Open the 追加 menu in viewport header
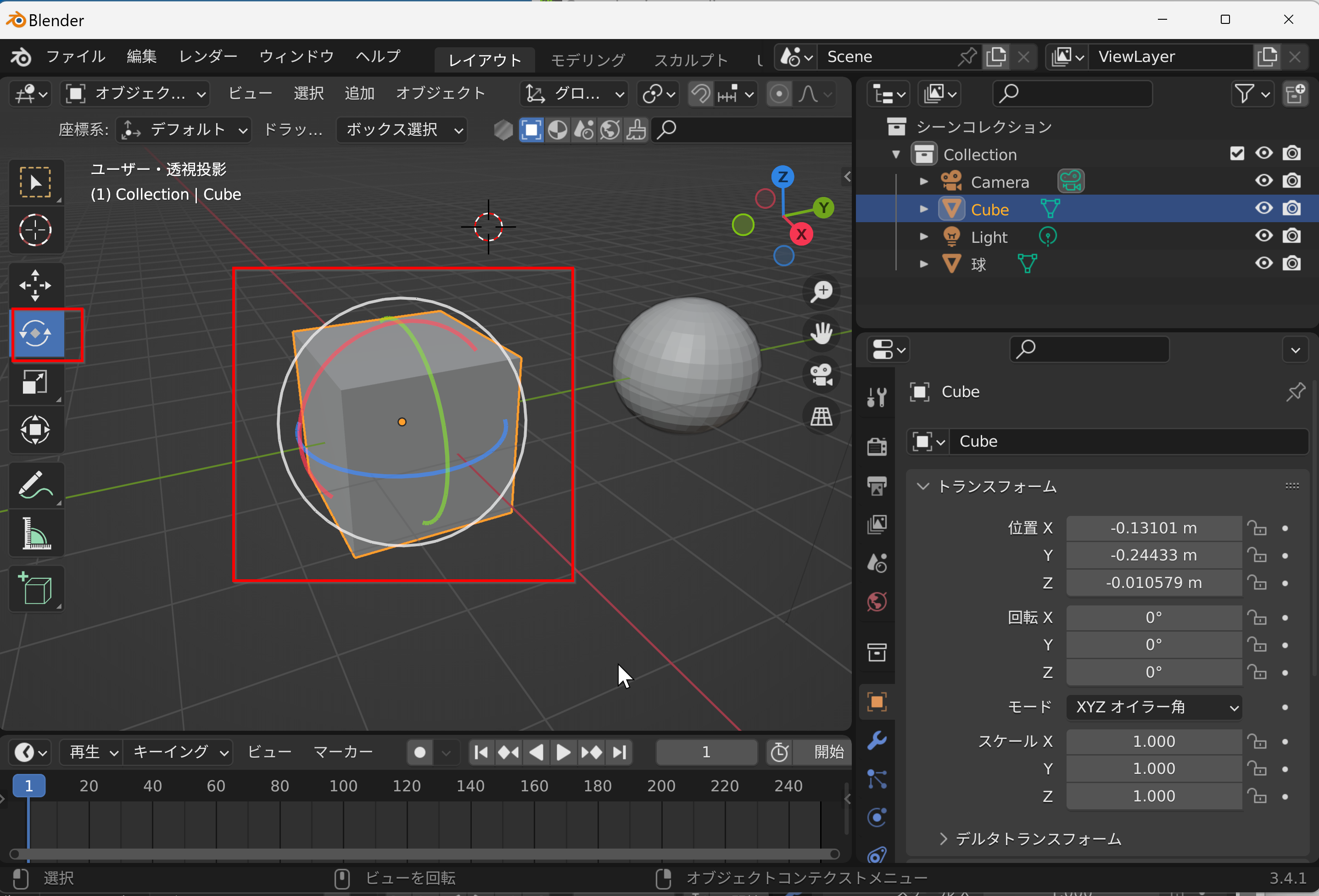 [x=359, y=93]
